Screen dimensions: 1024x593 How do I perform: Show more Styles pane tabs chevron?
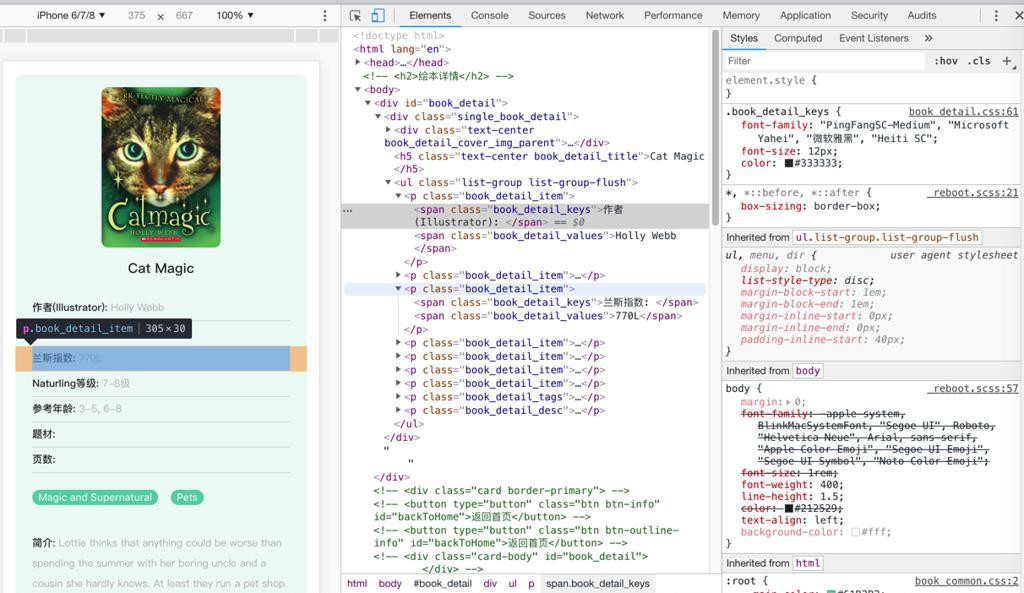pos(928,38)
